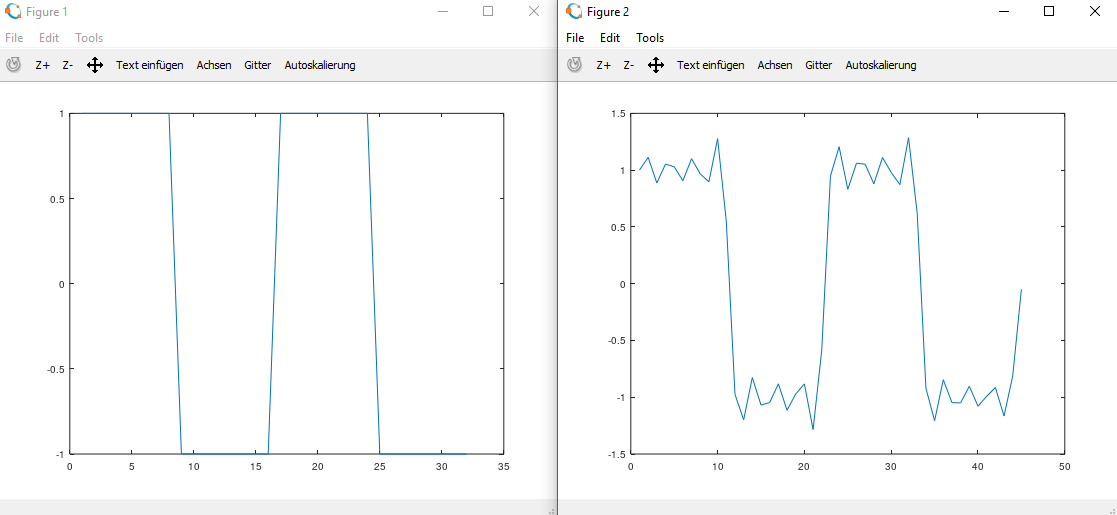
Task: Click the Figure 1 title text
Action: click(47, 11)
